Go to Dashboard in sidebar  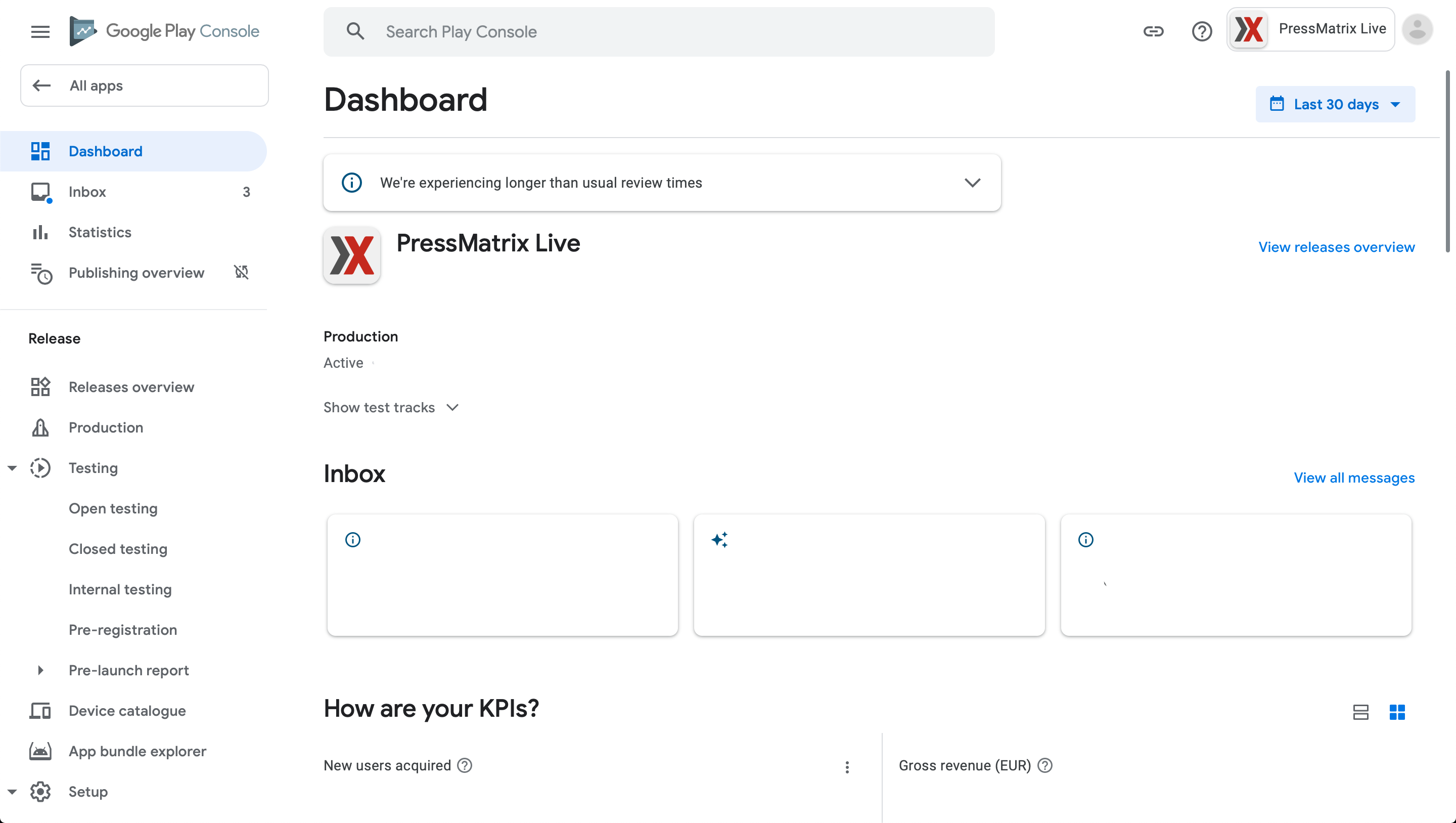[133, 151]
